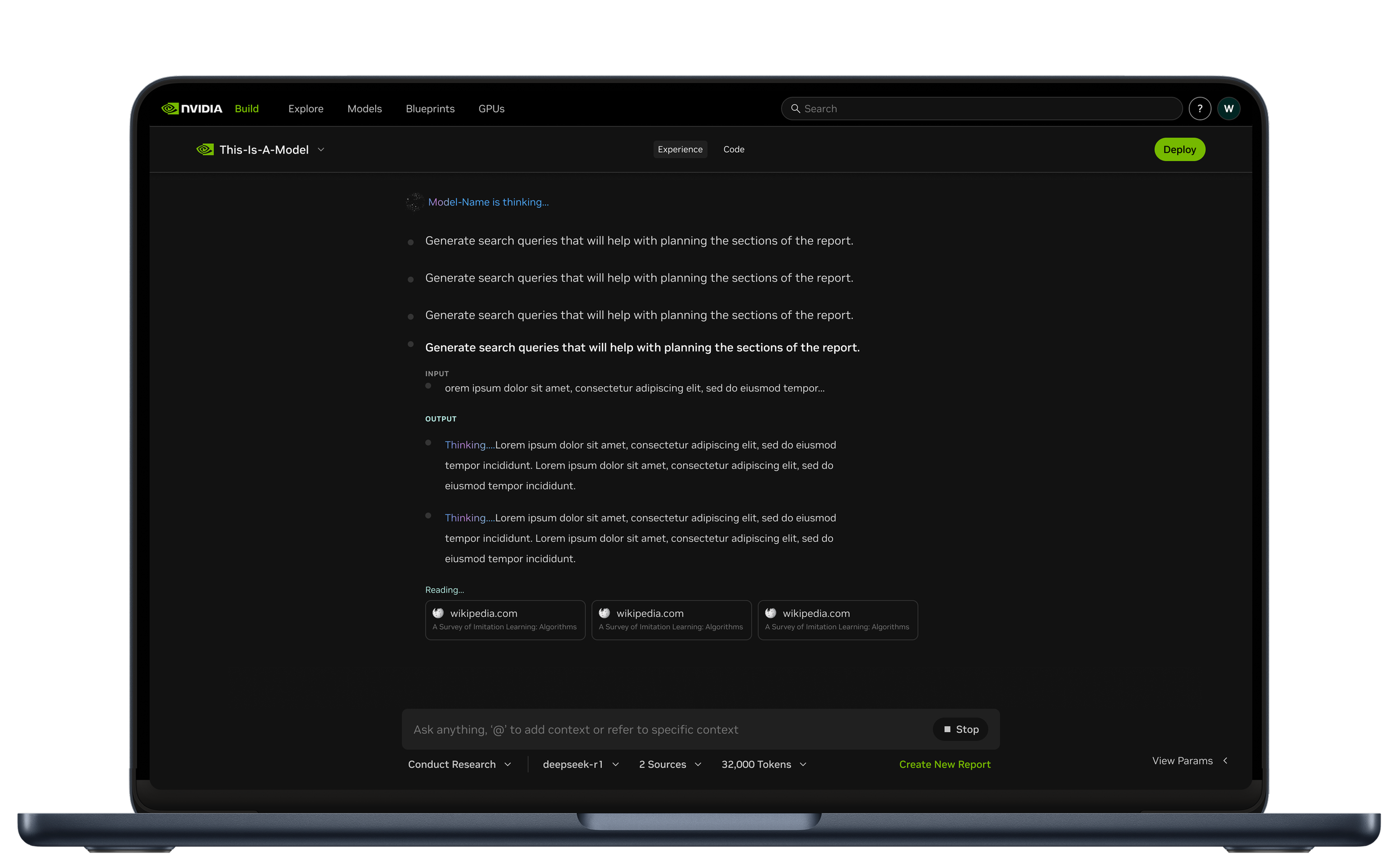
Task: Click the search magnifier icon
Action: 796,109
